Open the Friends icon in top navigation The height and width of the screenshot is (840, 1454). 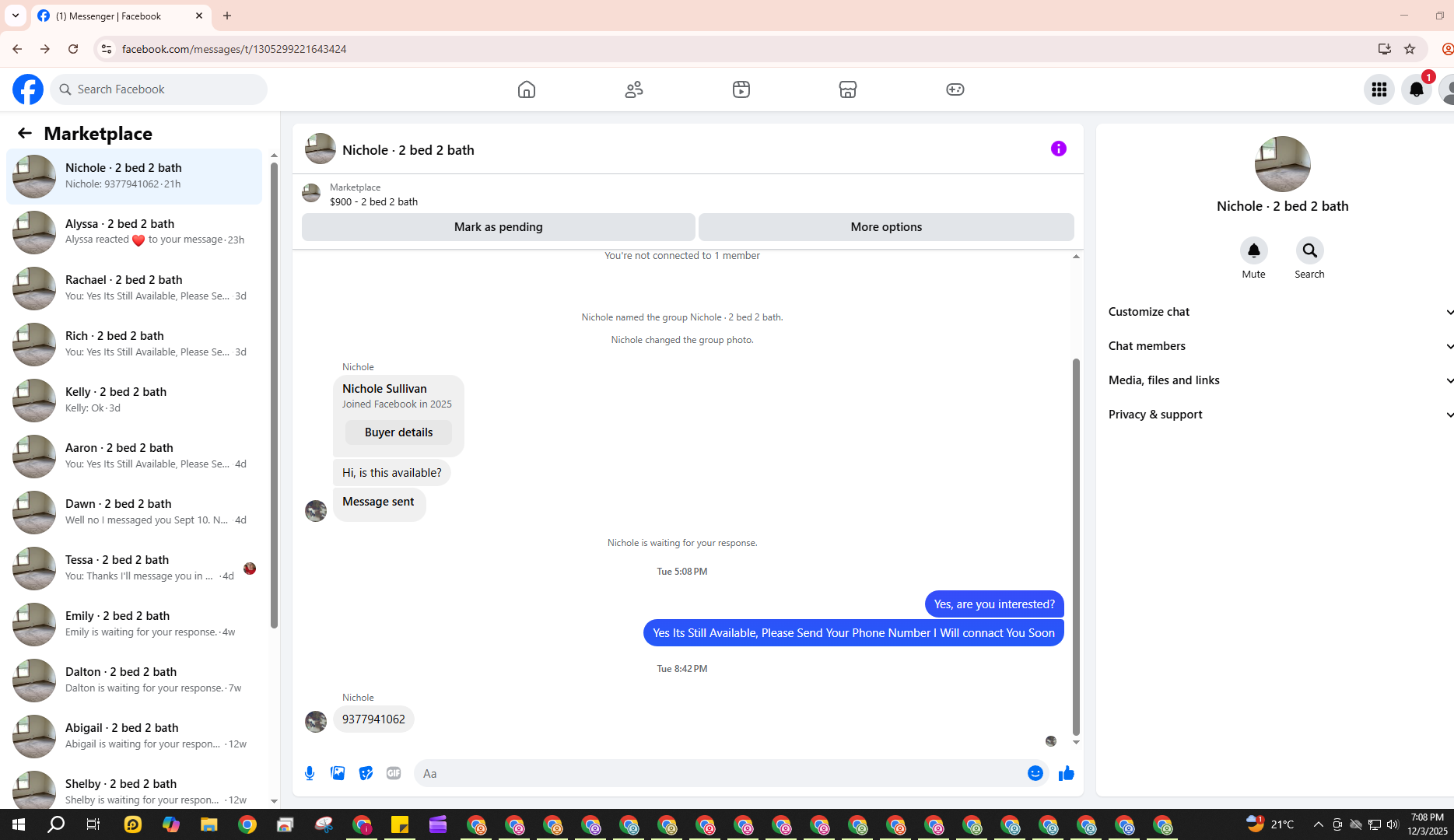point(634,89)
